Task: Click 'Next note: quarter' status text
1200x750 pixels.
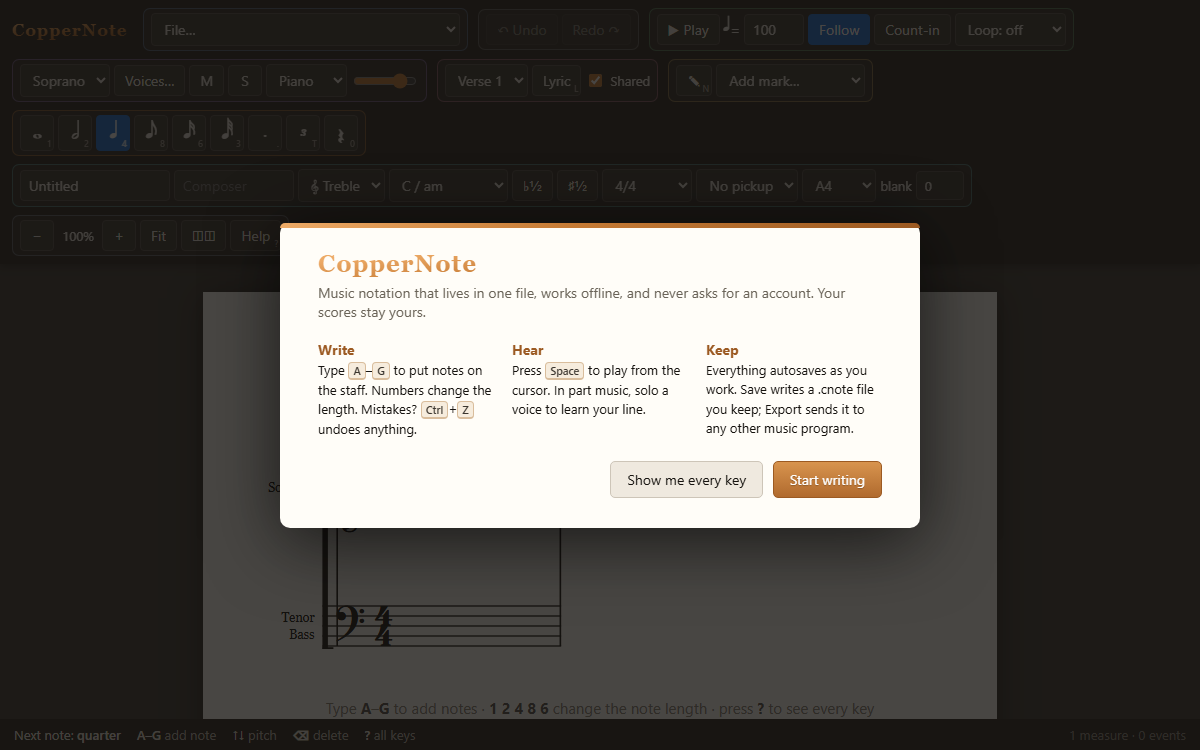Action: pyautogui.click(x=68, y=735)
